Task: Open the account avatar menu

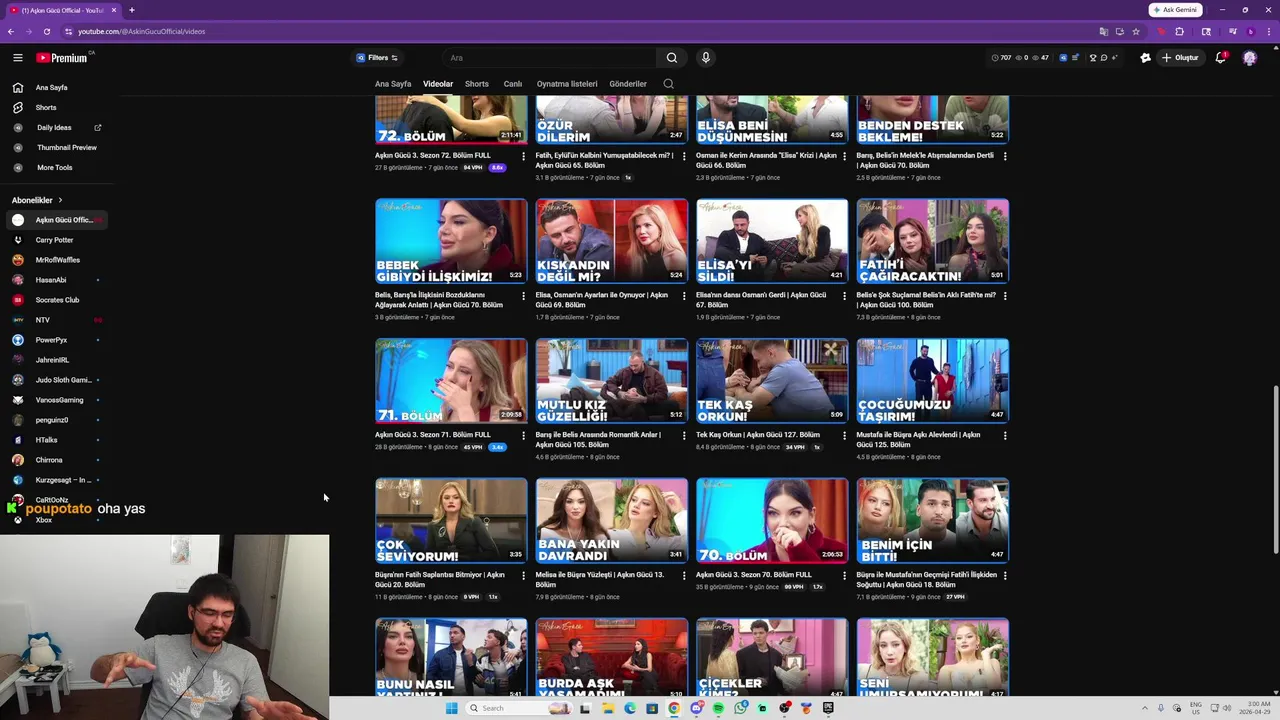Action: (x=1249, y=58)
